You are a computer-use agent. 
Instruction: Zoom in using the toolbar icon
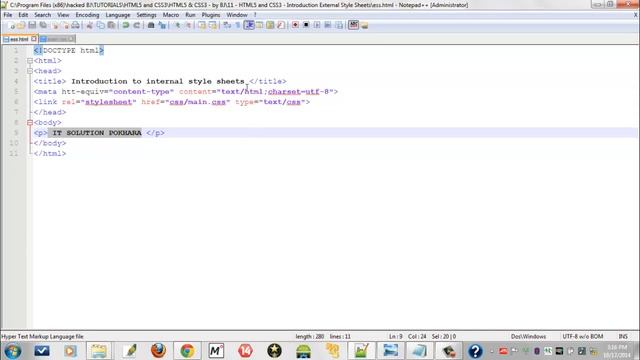[177, 25]
